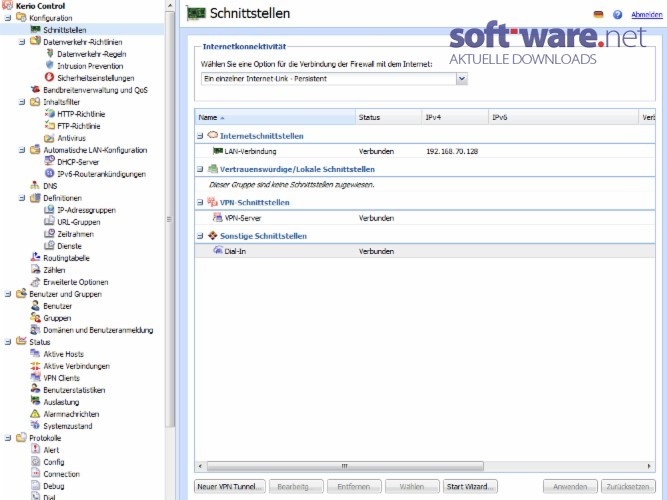667x500 pixels.
Task: Click the URL-Gruppen icon
Action: 50,222
